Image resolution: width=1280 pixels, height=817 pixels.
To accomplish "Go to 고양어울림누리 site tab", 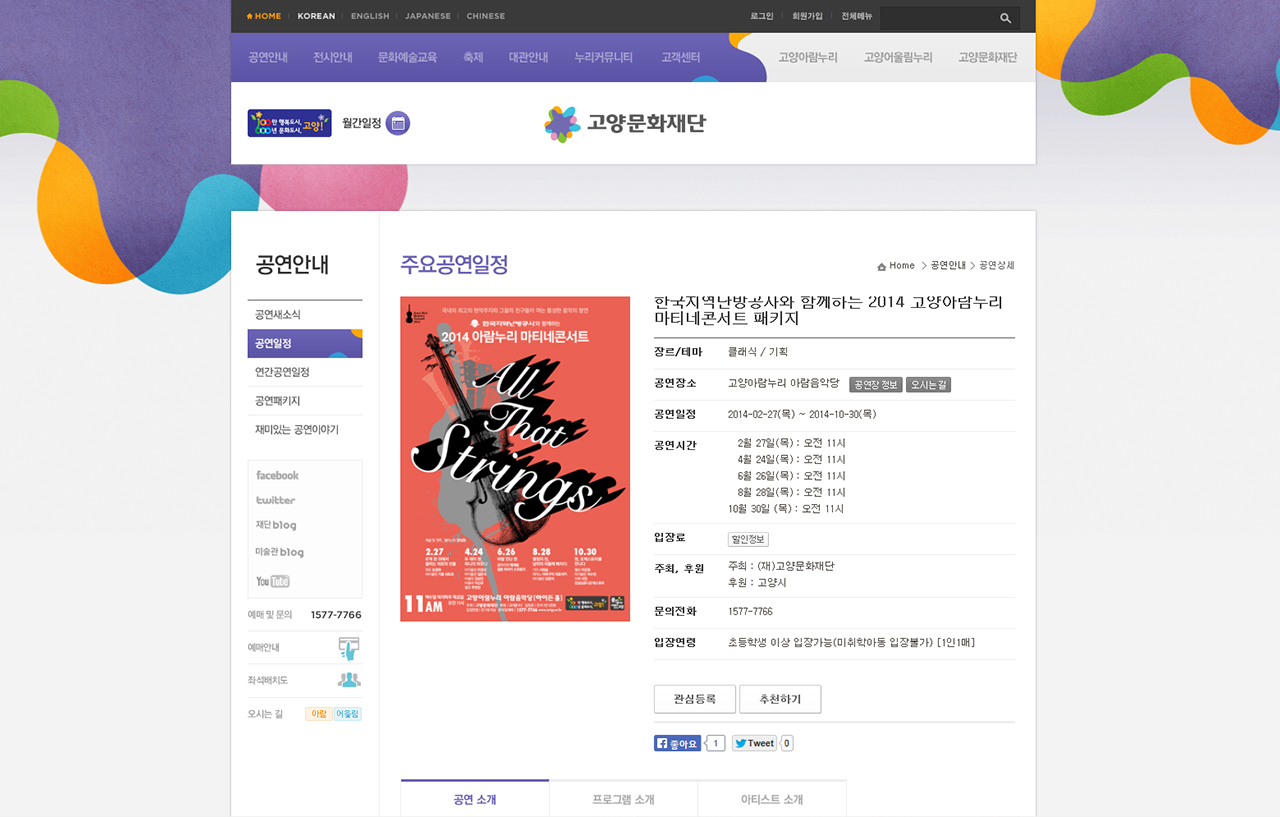I will [x=898, y=57].
